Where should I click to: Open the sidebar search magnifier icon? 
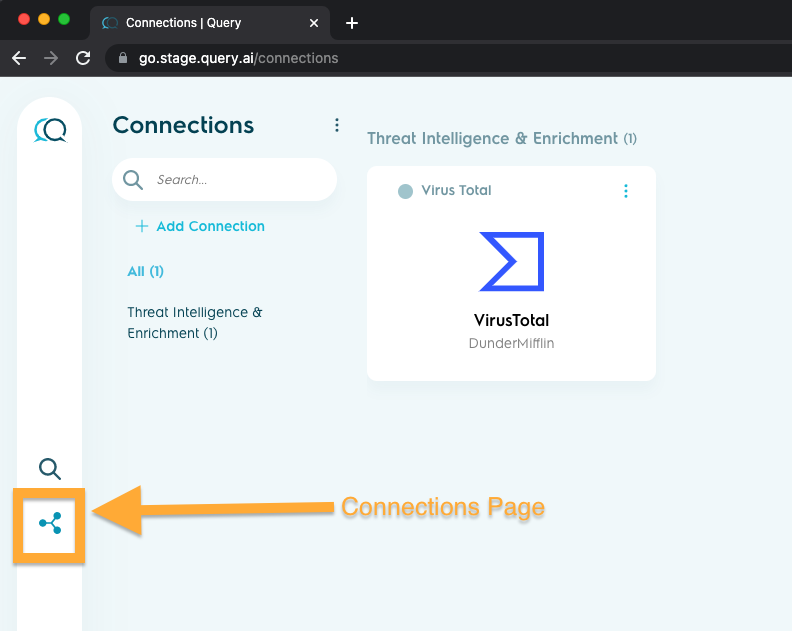(50, 469)
